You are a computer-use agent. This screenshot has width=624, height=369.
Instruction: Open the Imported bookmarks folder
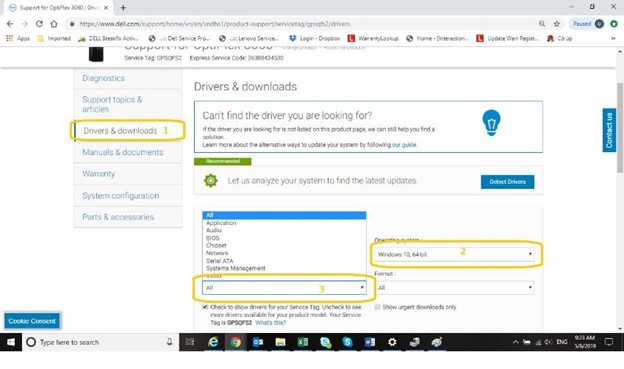click(54, 39)
